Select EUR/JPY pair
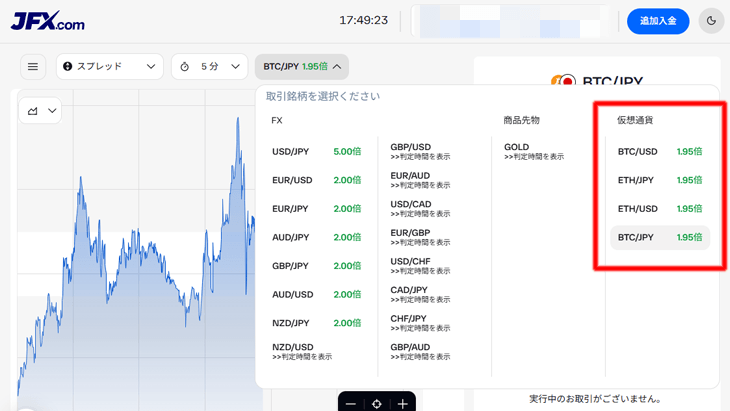Image resolution: width=730 pixels, height=411 pixels. tap(317, 209)
